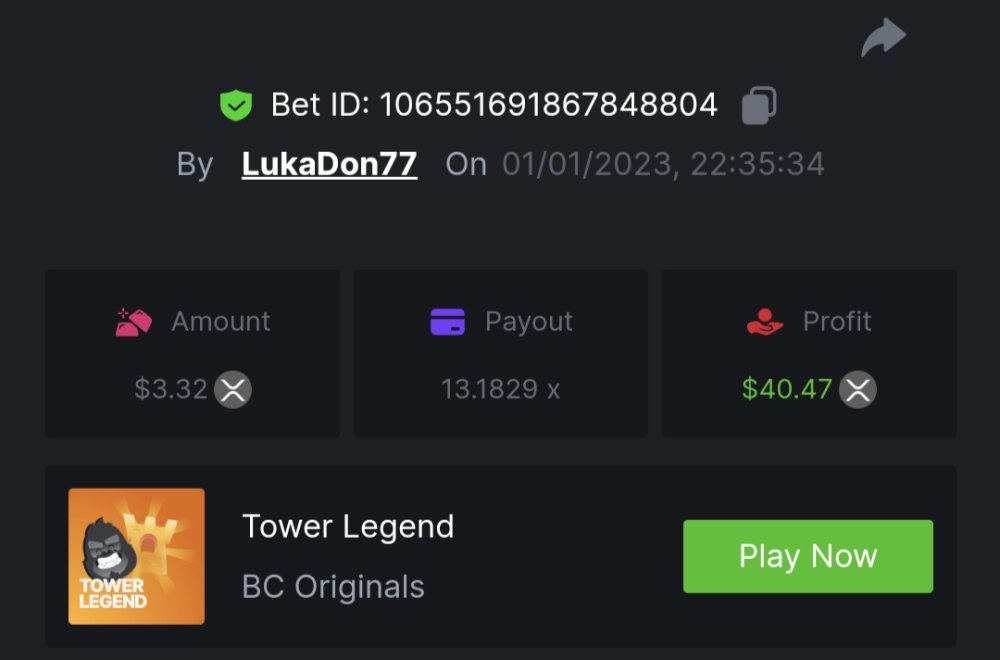
Task: Open the LukaDon77 user profile
Action: [329, 164]
